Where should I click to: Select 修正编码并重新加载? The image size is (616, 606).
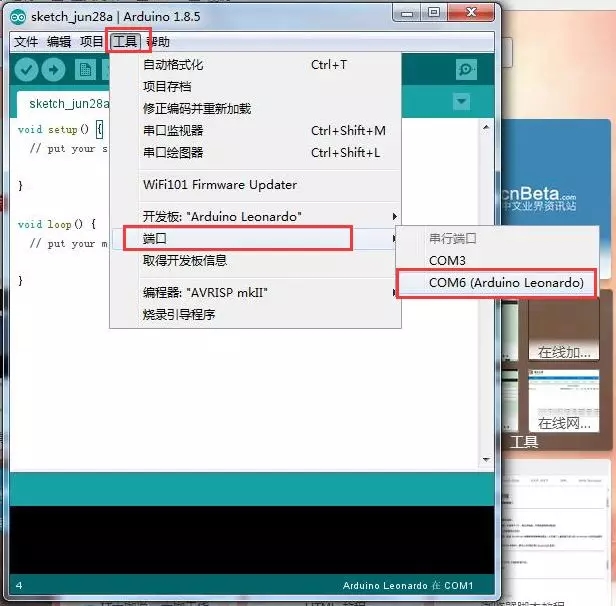coord(255,108)
